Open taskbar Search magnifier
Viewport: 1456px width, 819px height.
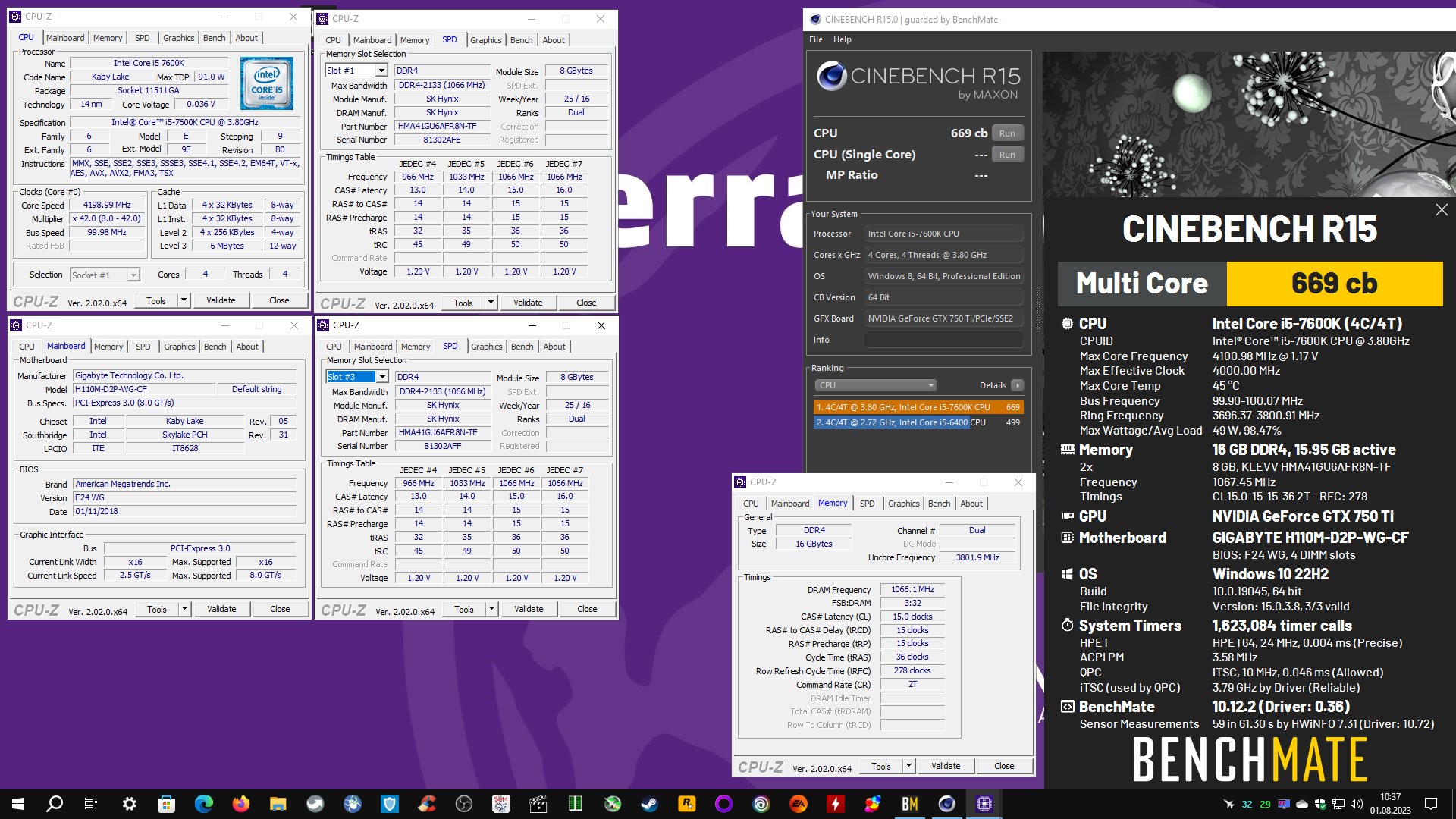point(55,804)
